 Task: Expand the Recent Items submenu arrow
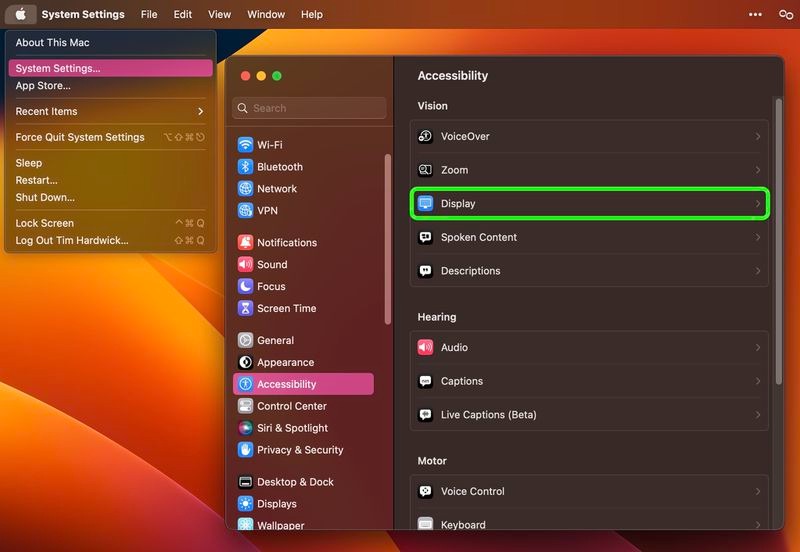(201, 111)
